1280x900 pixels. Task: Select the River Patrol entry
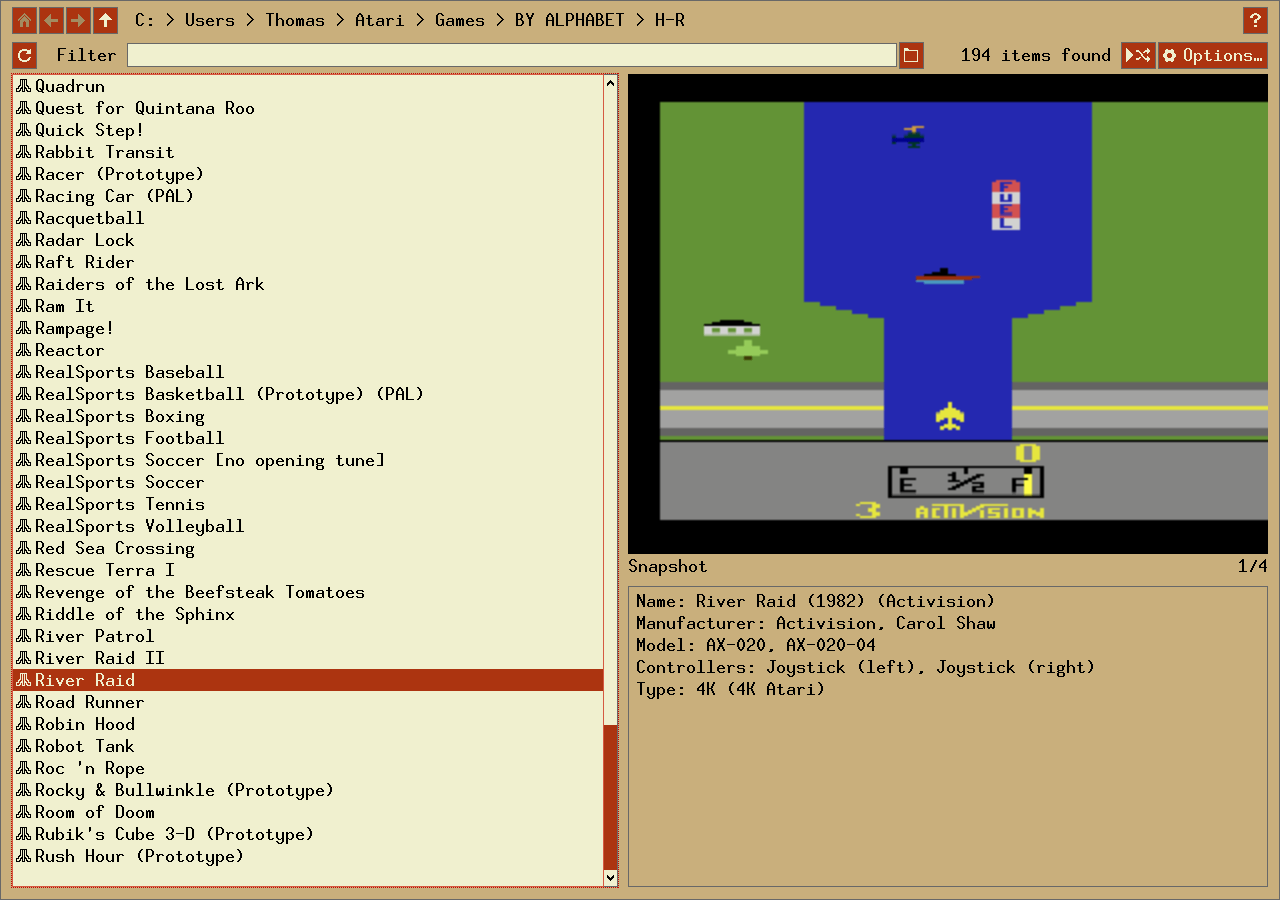[x=308, y=636]
